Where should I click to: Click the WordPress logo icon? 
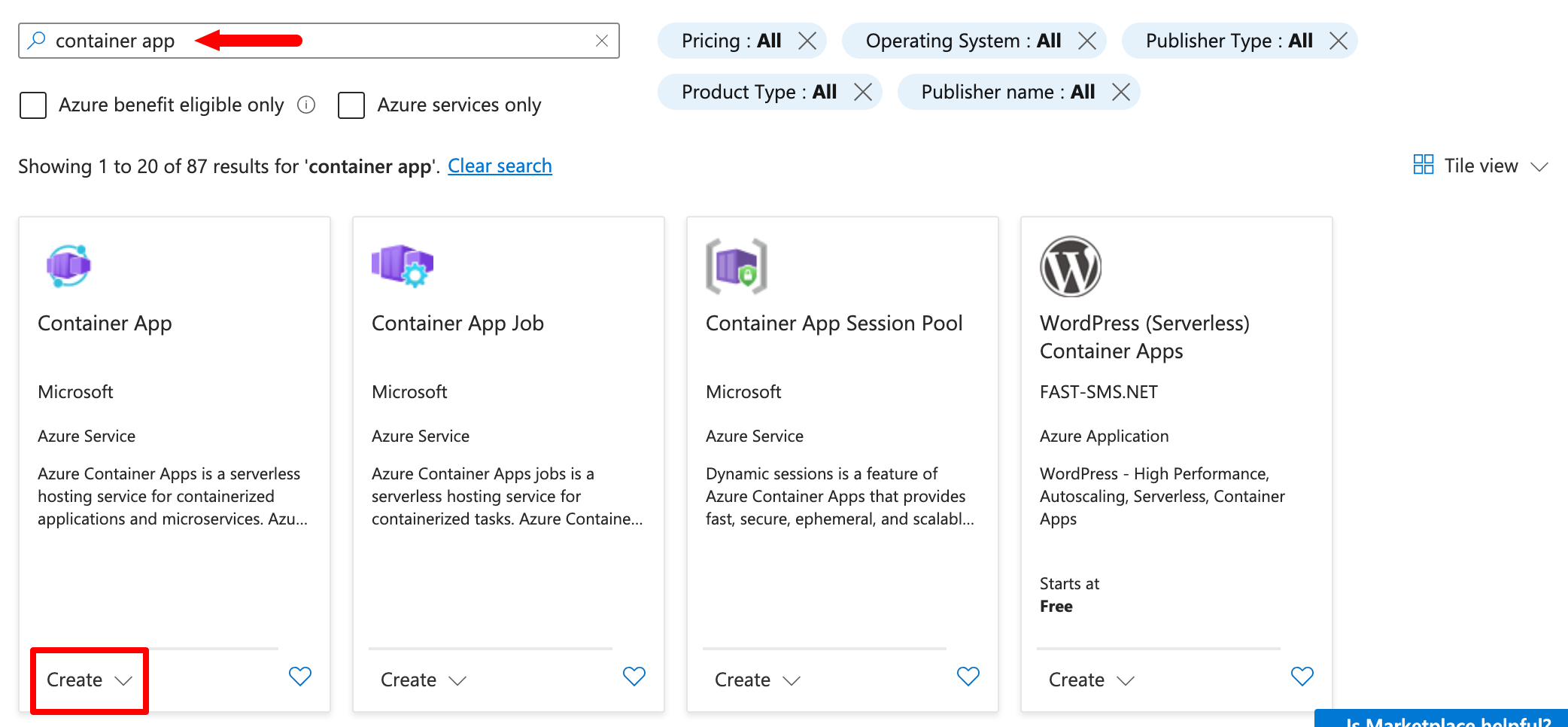click(x=1070, y=266)
